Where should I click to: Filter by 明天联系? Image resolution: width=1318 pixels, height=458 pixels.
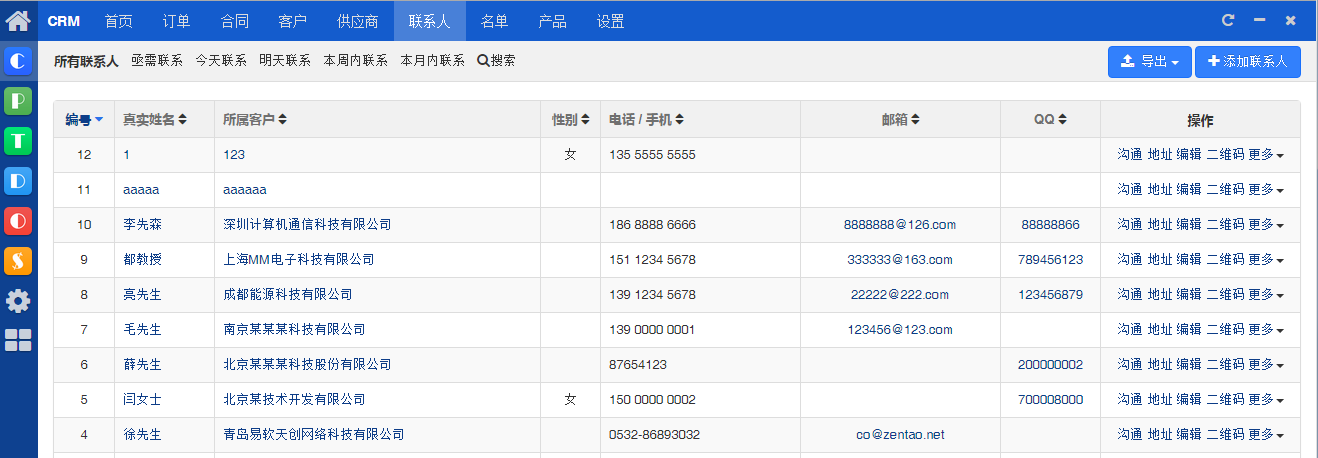coord(285,61)
